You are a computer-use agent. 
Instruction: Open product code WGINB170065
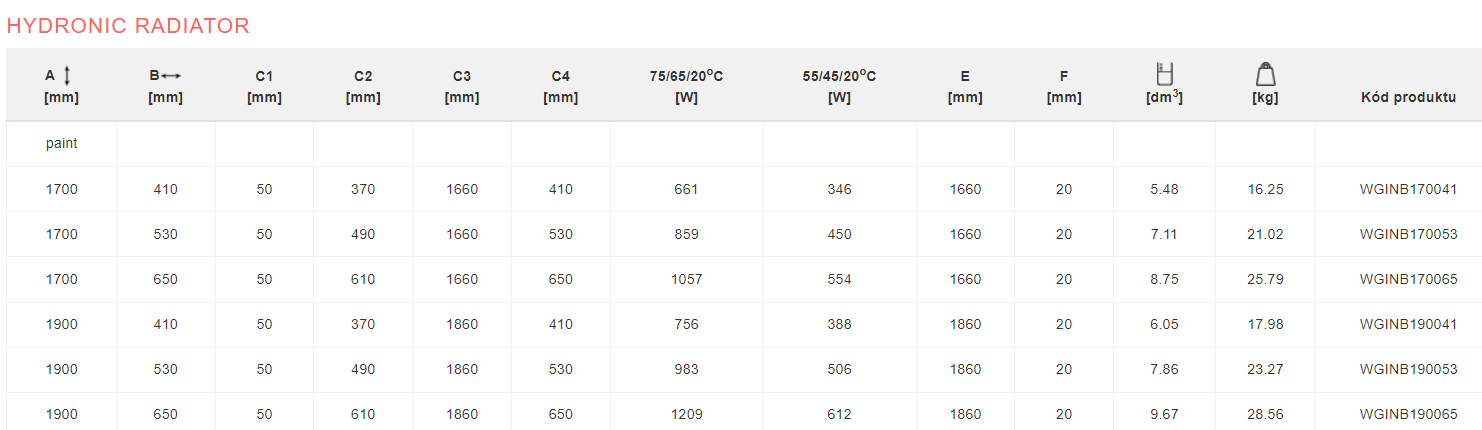(x=1408, y=279)
